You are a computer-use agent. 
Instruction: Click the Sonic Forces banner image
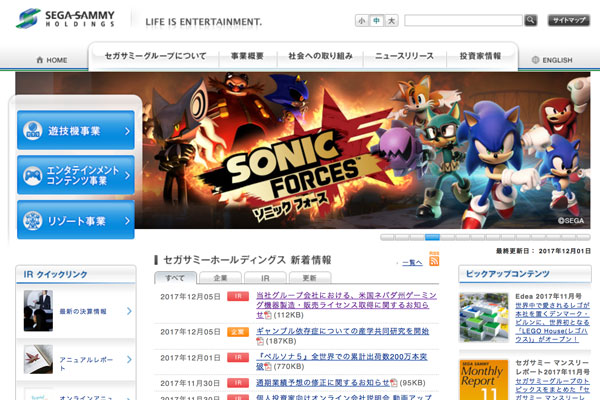click(x=302, y=150)
